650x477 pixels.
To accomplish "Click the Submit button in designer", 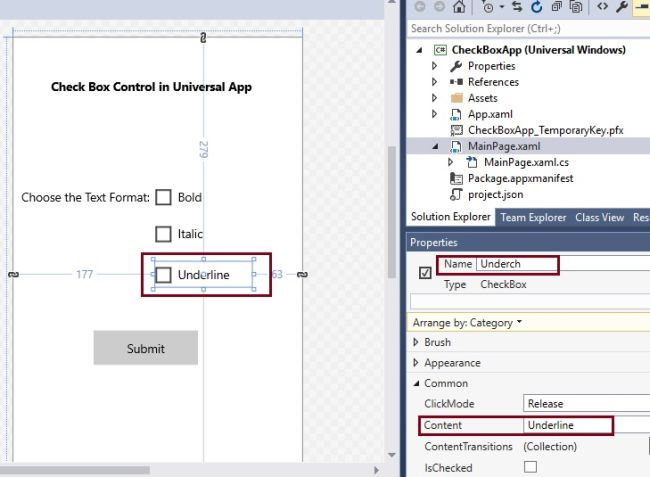I will (x=146, y=348).
